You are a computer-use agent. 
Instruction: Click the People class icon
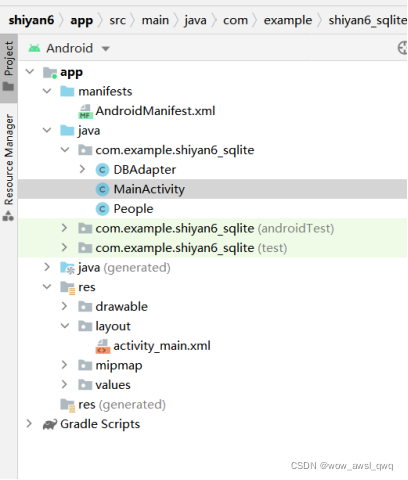102,209
